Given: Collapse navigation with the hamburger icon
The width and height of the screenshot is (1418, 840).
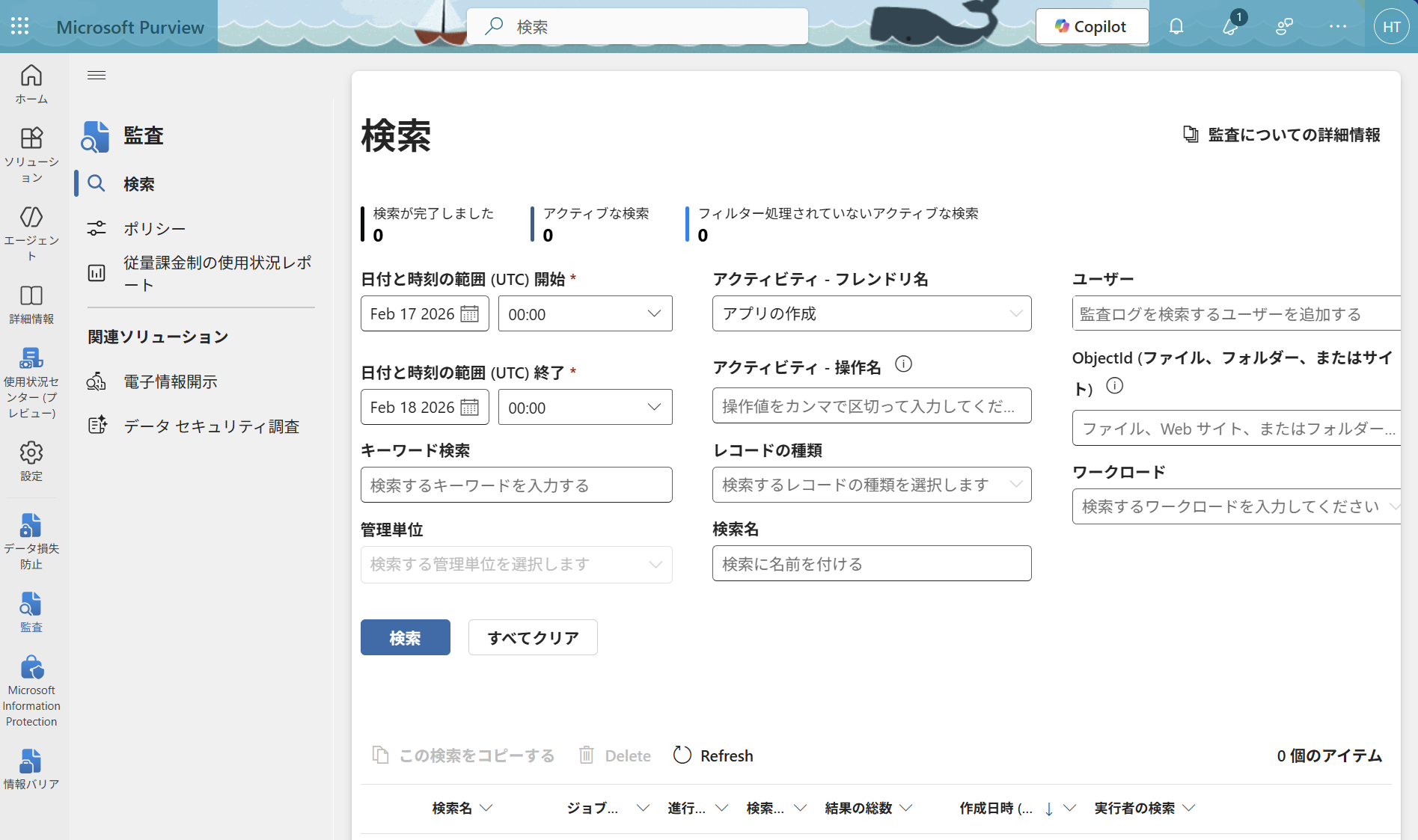Looking at the screenshot, I should (x=97, y=75).
